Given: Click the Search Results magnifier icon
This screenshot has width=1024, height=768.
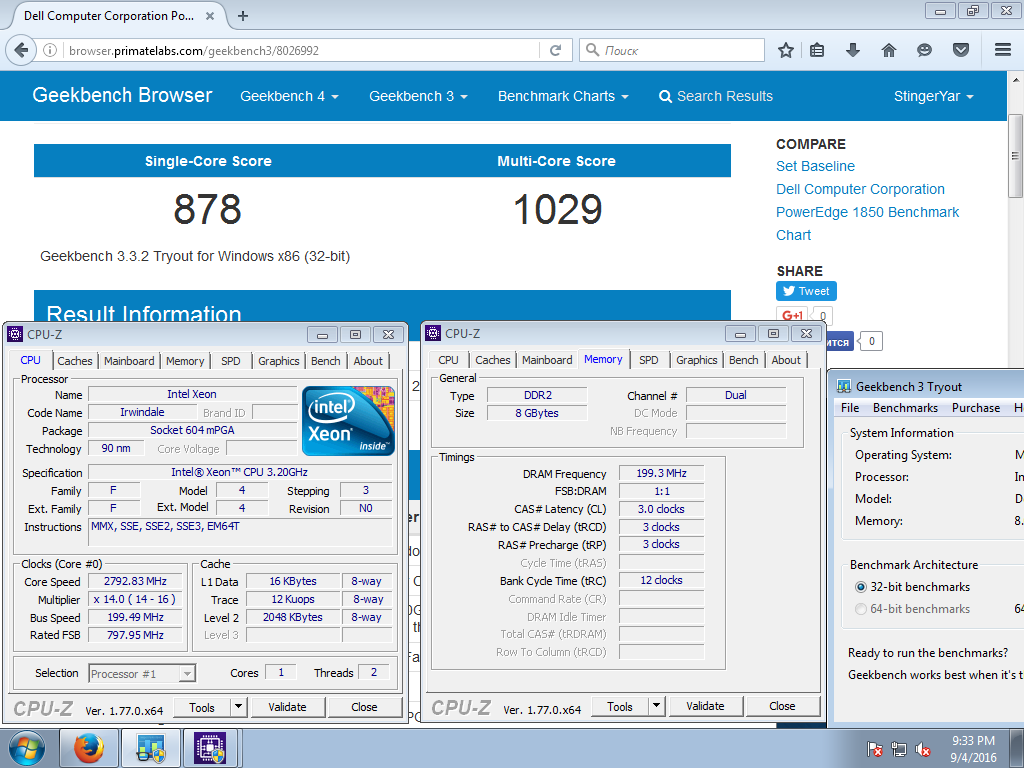Looking at the screenshot, I should pyautogui.click(x=665, y=97).
